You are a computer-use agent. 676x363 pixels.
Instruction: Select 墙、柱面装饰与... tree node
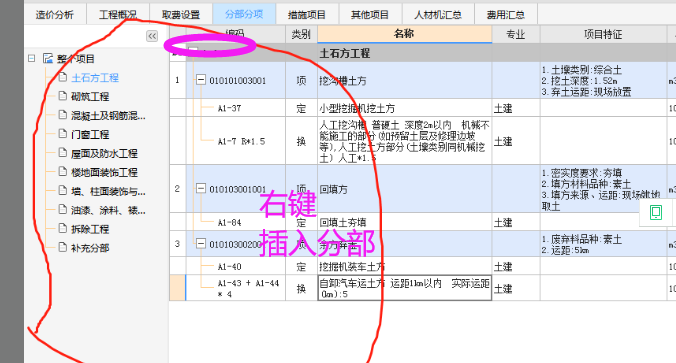[x=108, y=191]
